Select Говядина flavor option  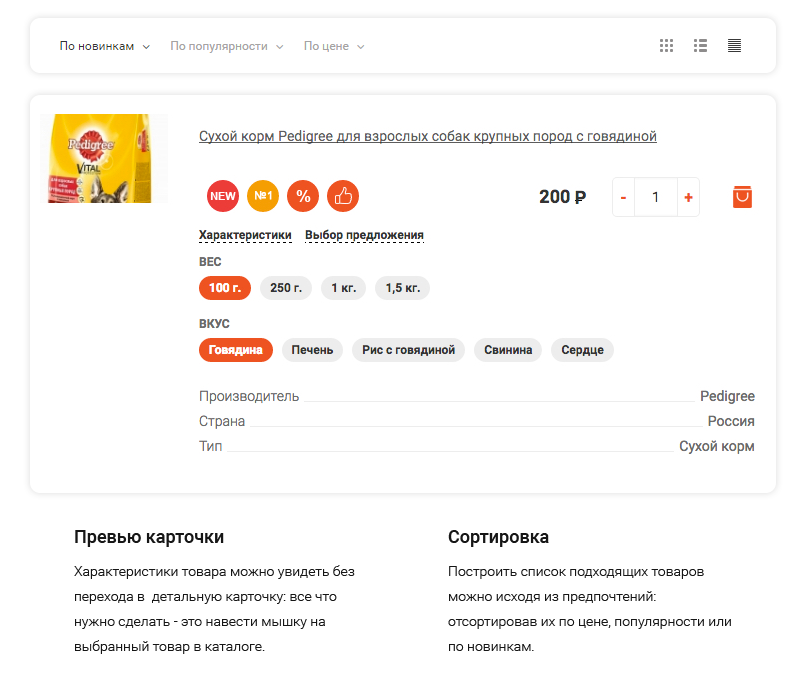[236, 350]
